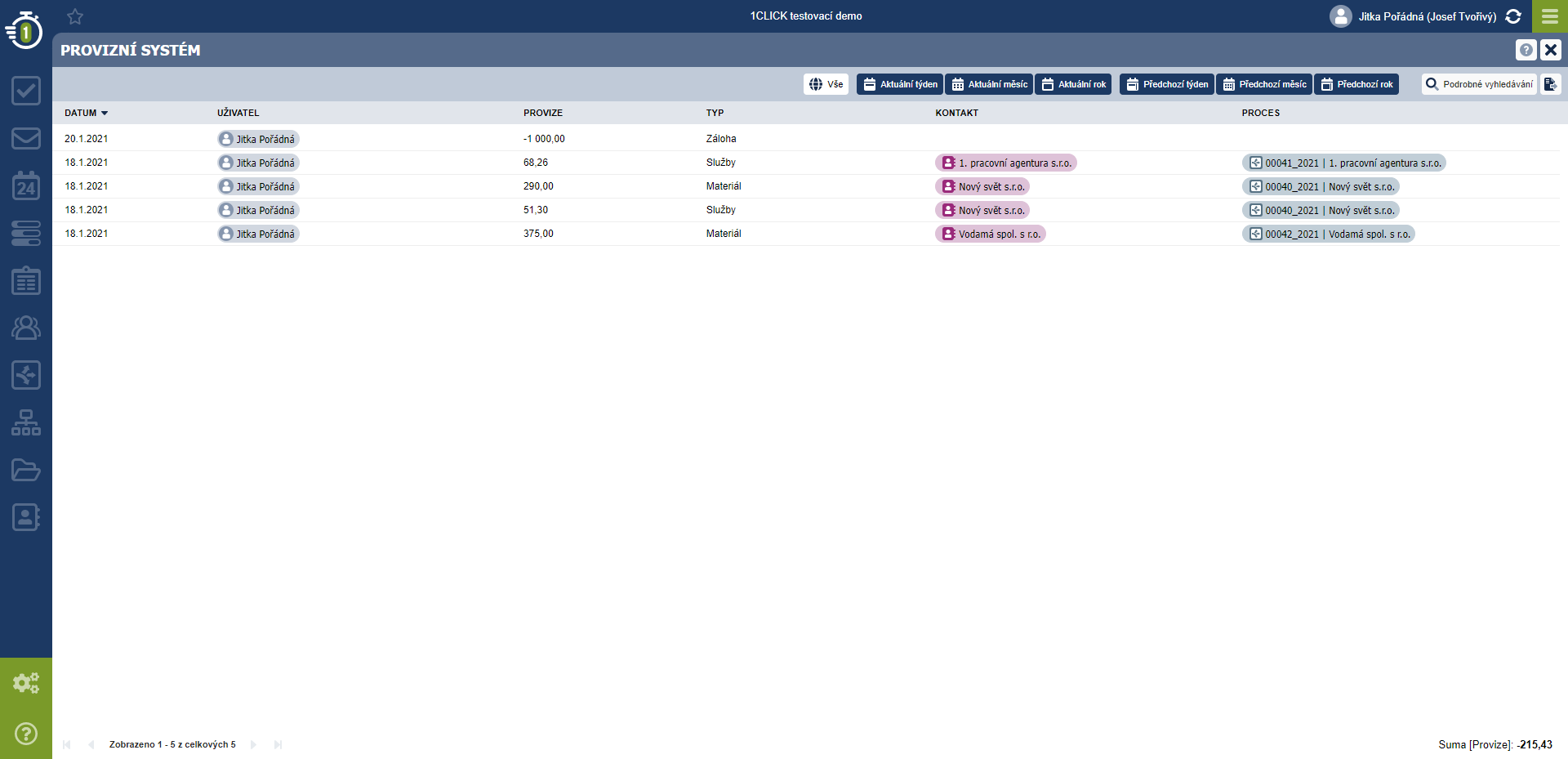
Task: Filter by Předchozí týden
Action: (x=1167, y=84)
